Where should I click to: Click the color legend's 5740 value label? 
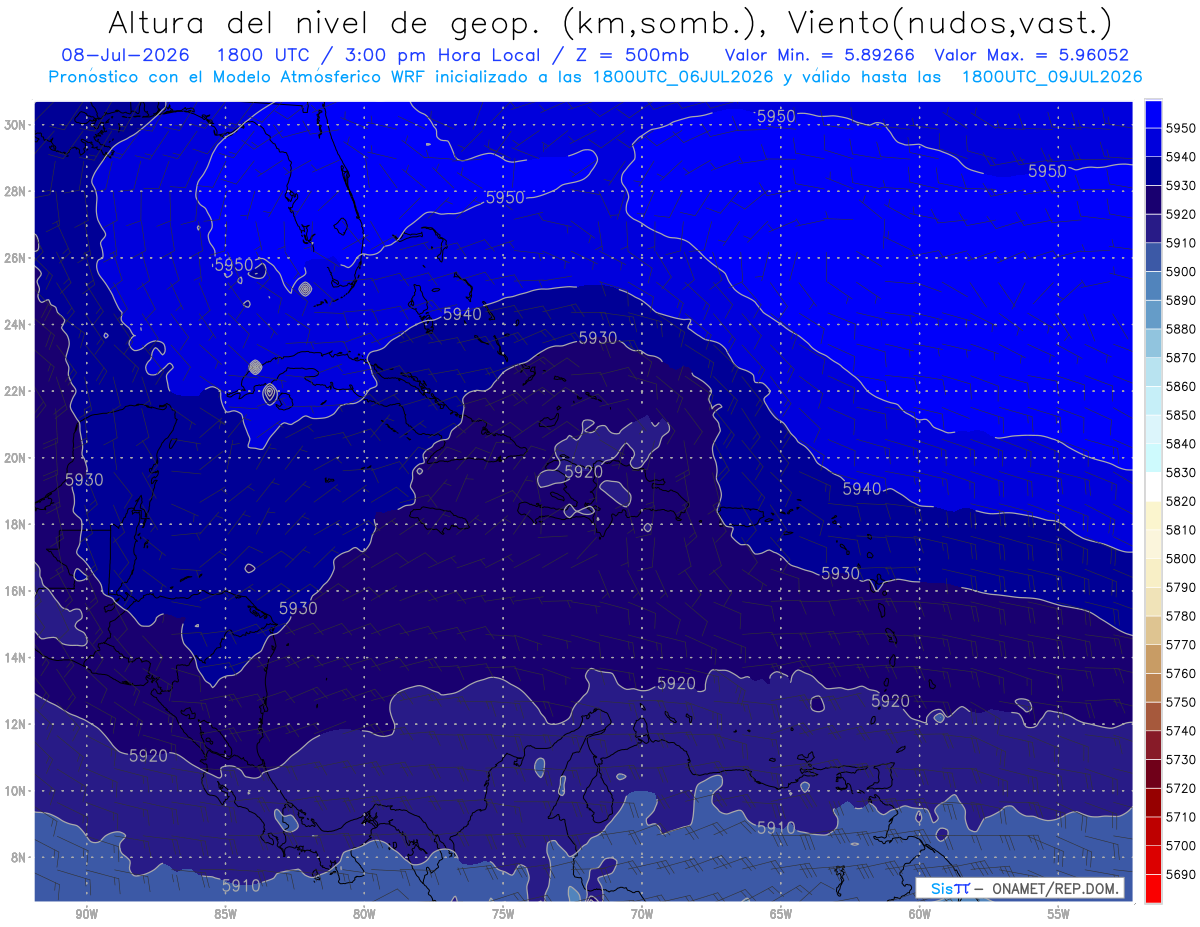click(1181, 731)
